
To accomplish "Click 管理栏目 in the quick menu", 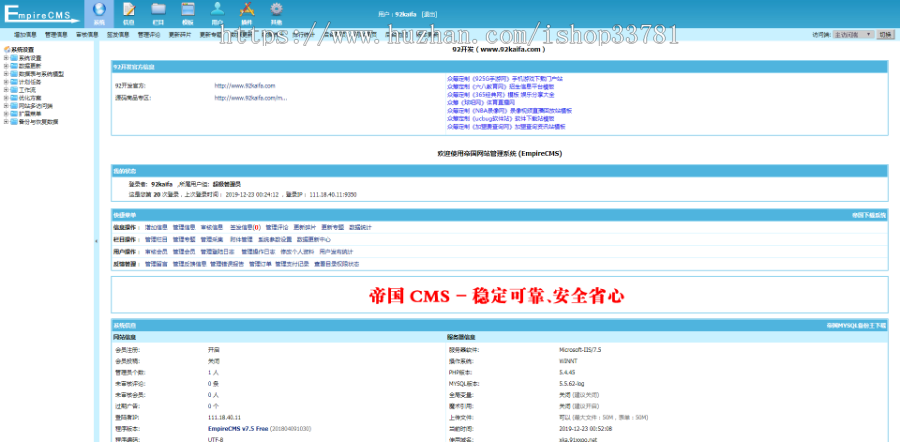I will [156, 239].
